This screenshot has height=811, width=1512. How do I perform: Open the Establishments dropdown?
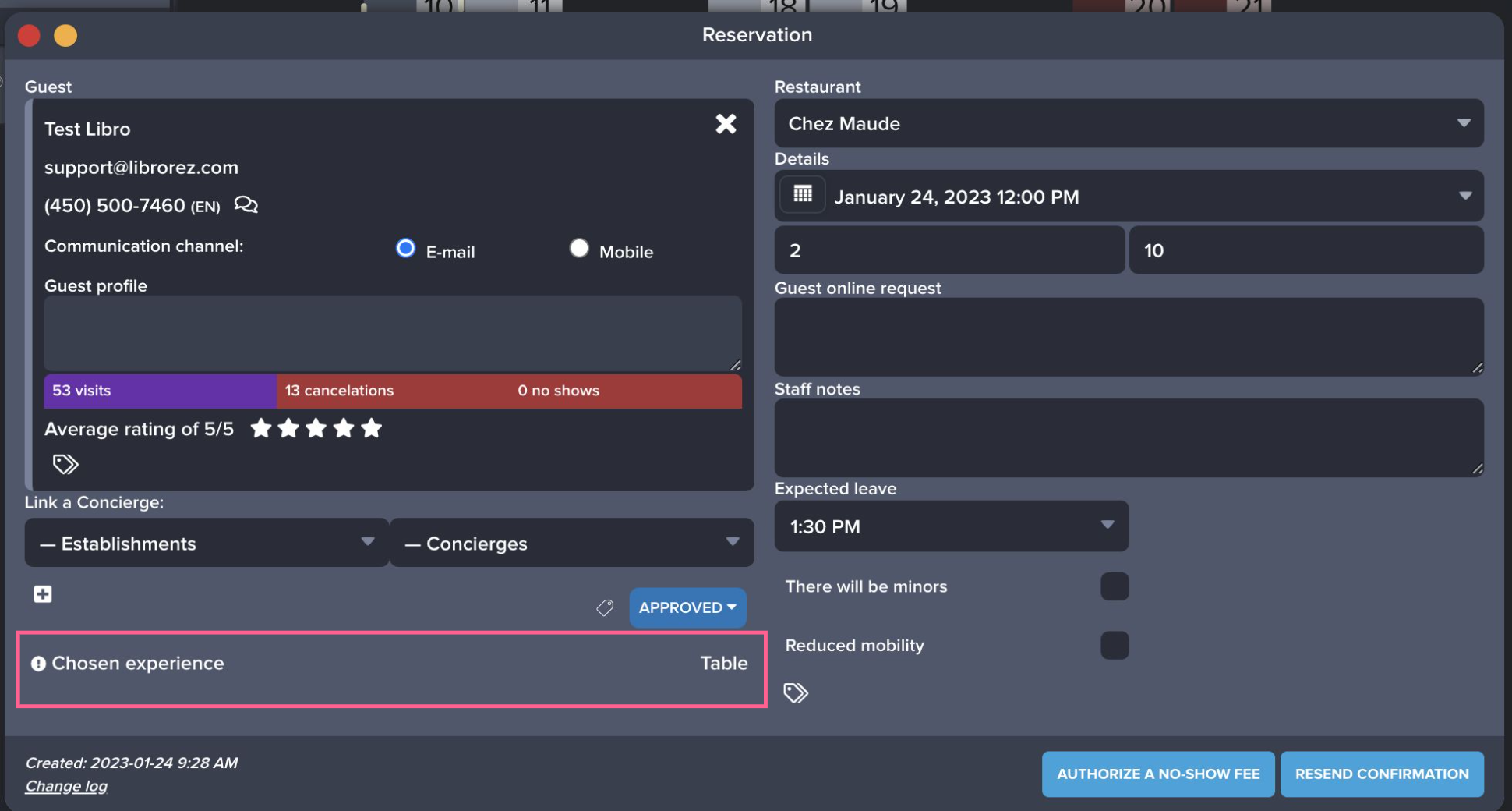pos(207,544)
